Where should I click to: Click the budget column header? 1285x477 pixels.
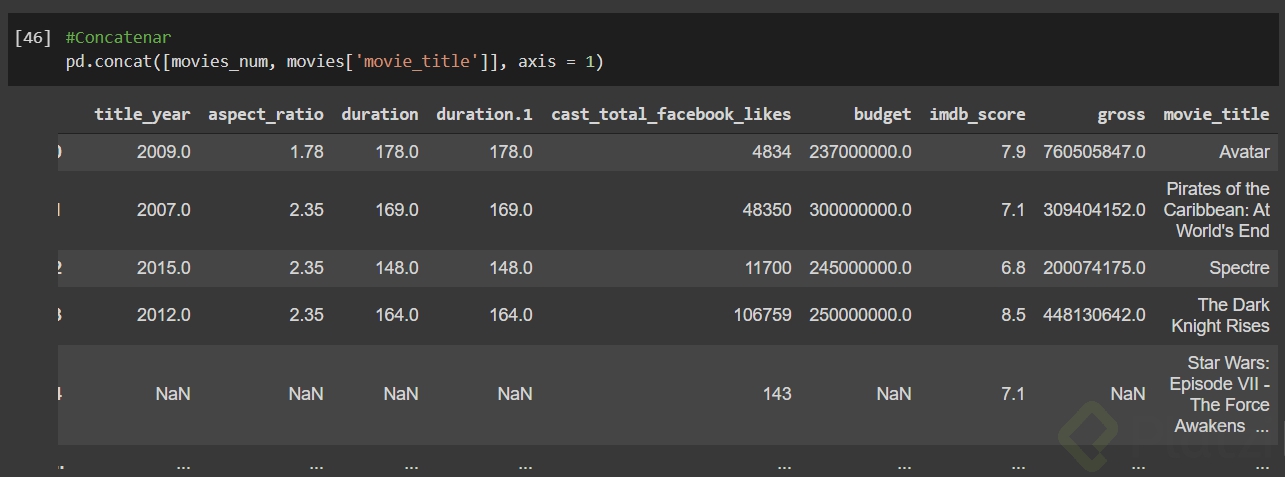click(883, 114)
